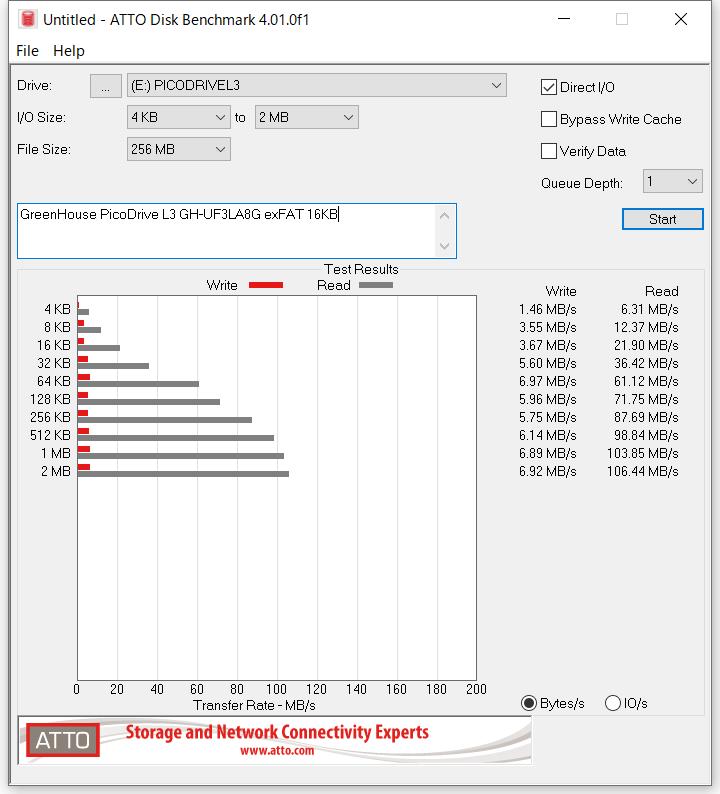Click the red Write legend swatch

pyautogui.click(x=266, y=285)
